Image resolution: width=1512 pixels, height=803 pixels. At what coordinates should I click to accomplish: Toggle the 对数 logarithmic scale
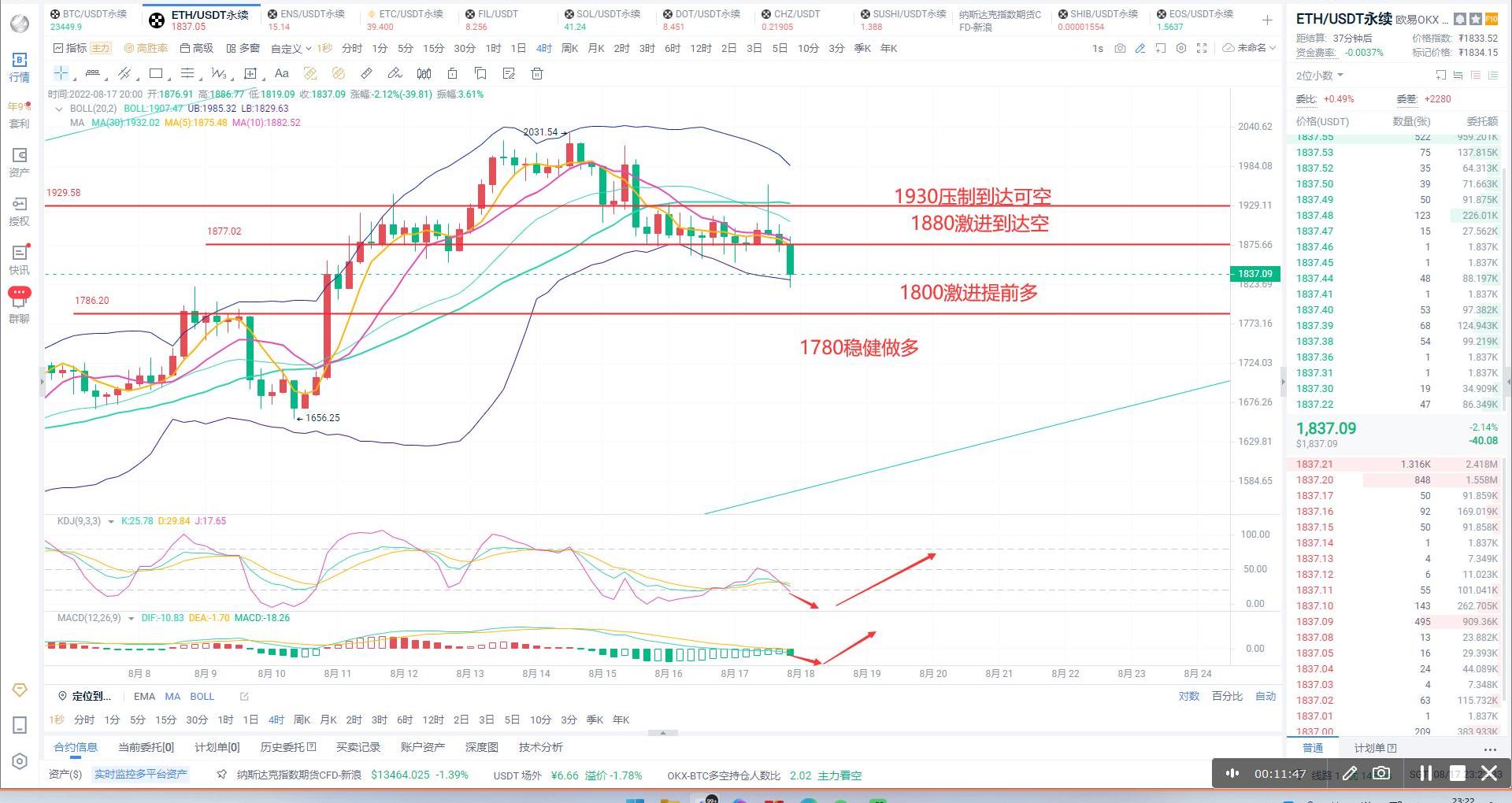[1188, 696]
